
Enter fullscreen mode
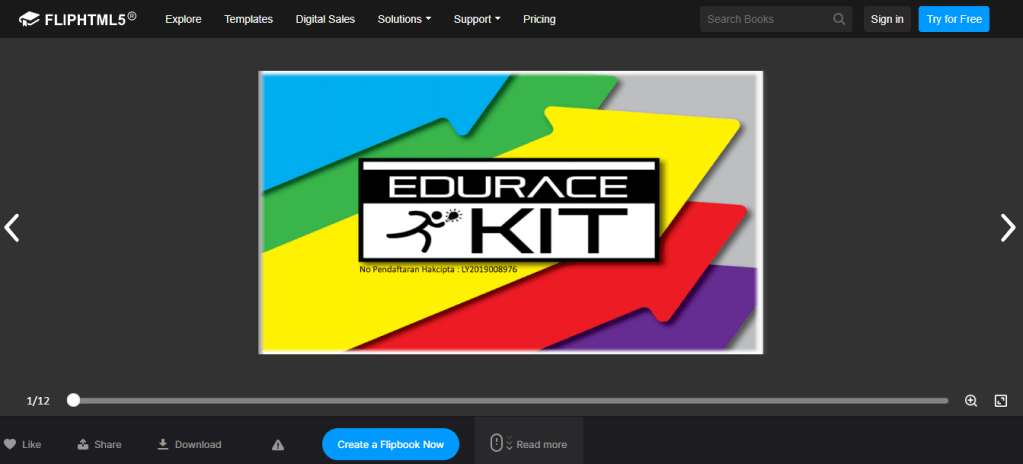[1000, 400]
